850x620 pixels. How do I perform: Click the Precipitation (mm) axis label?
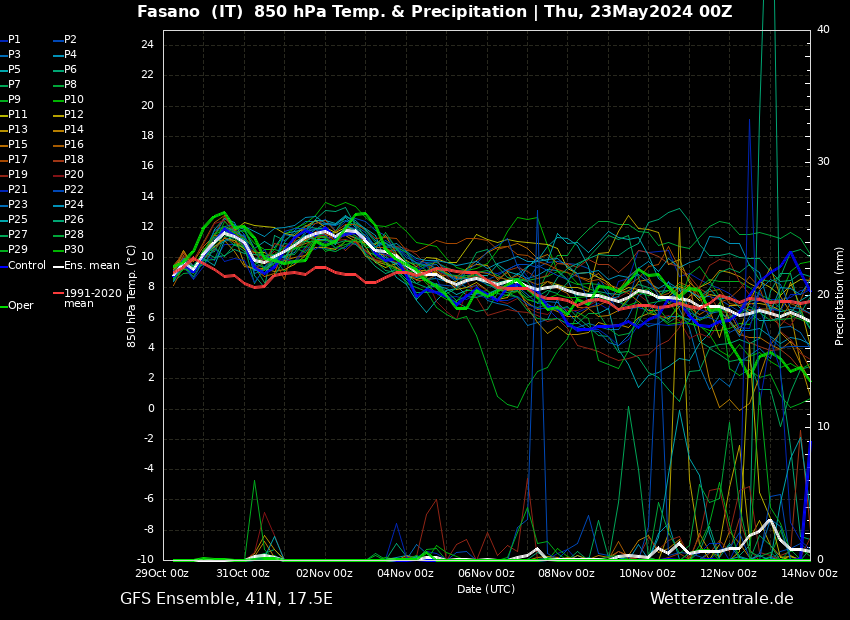[x=840, y=295]
